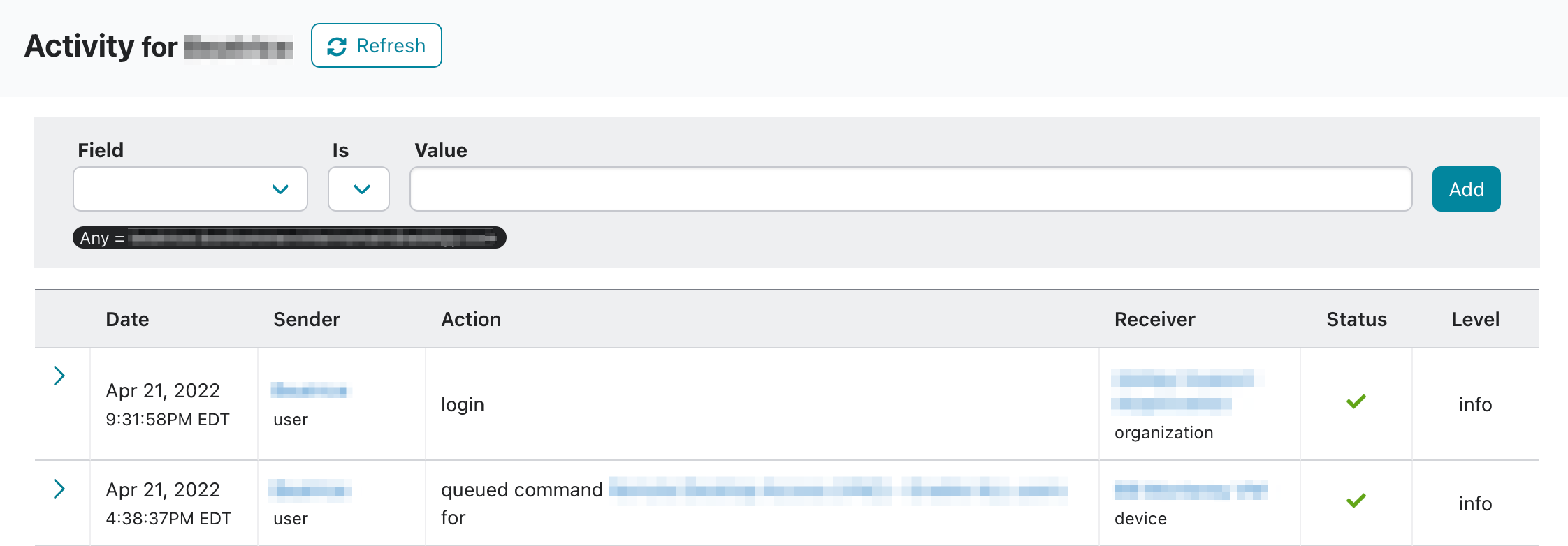Open sender user link in login row

310,390
